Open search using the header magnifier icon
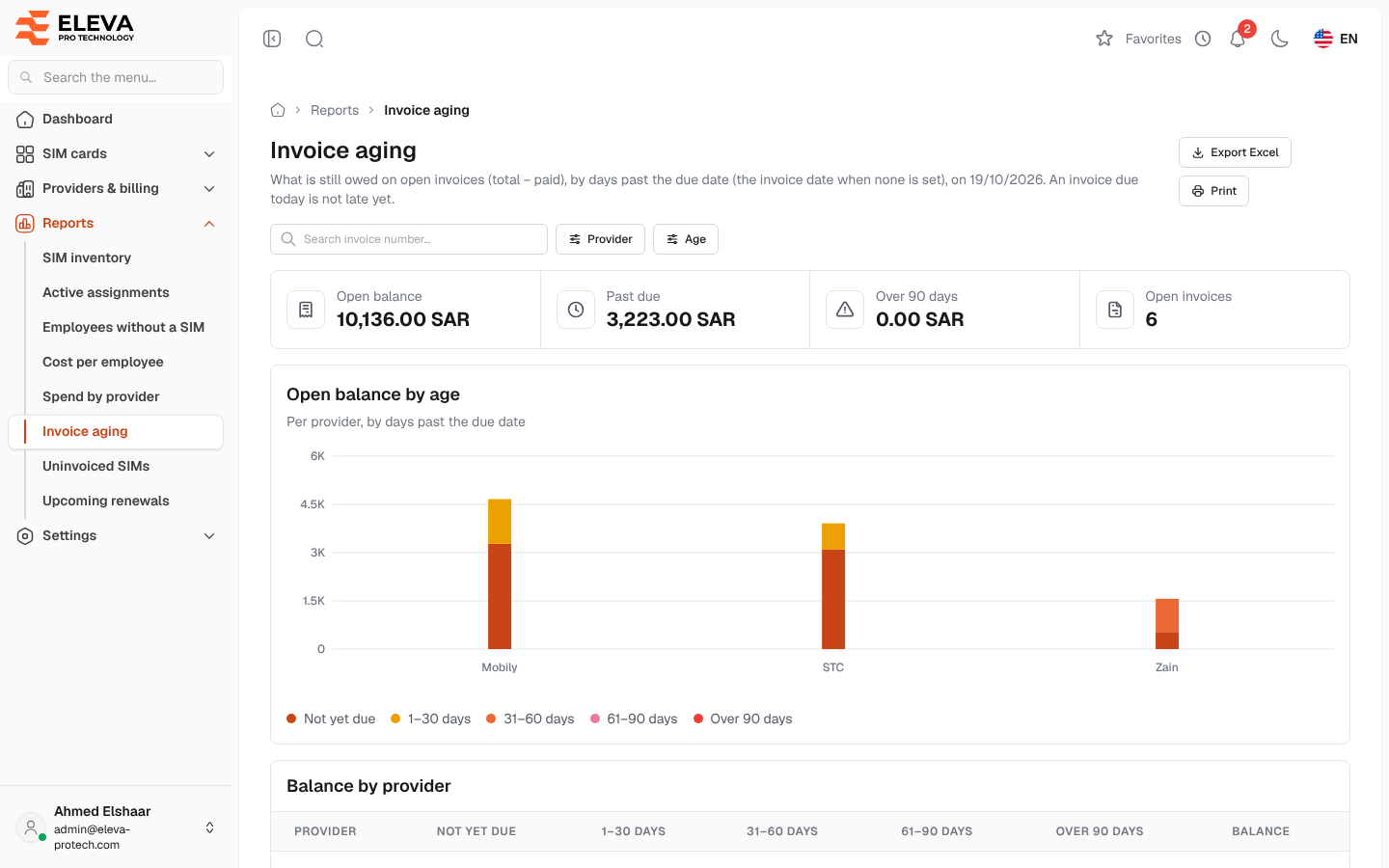Viewport: 1389px width, 868px height. point(314,39)
